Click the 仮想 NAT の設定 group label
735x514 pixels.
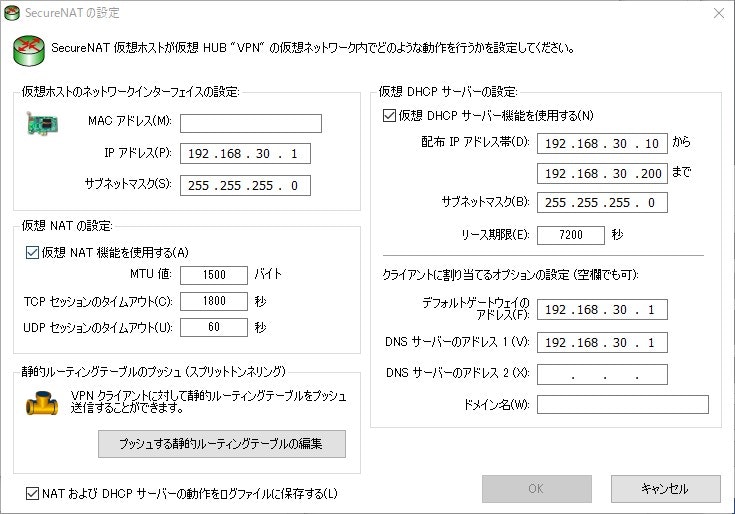tap(67, 226)
